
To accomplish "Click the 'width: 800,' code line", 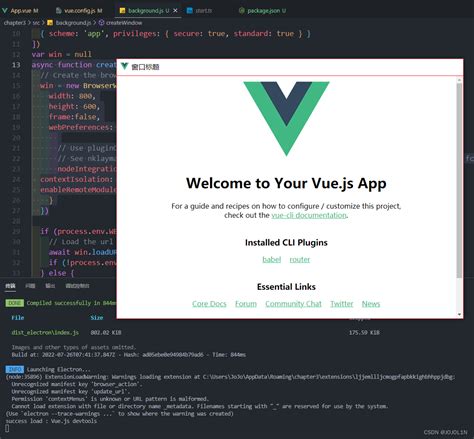I will coord(72,96).
